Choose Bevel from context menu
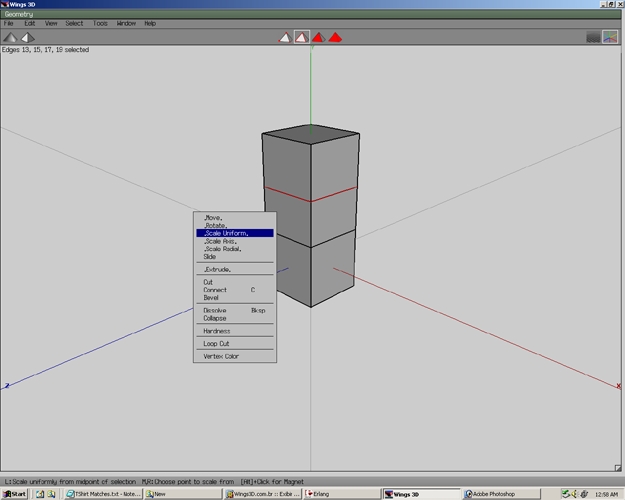Screen dimensions: 625x500 click(235, 298)
